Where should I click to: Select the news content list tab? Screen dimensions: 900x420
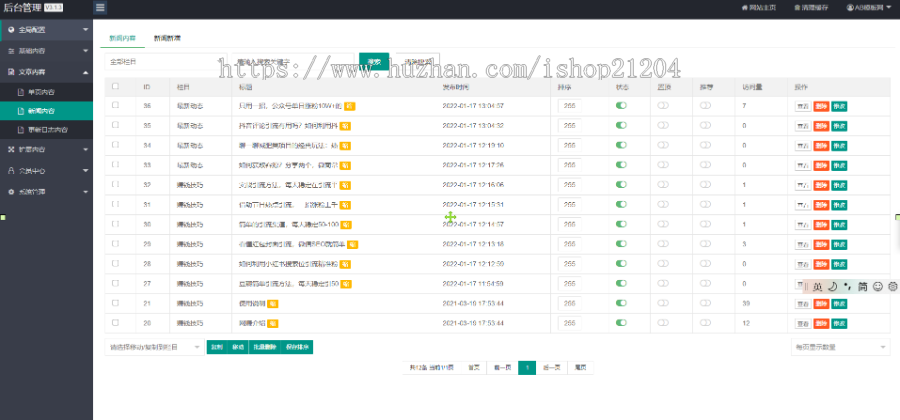pyautogui.click(x=123, y=38)
